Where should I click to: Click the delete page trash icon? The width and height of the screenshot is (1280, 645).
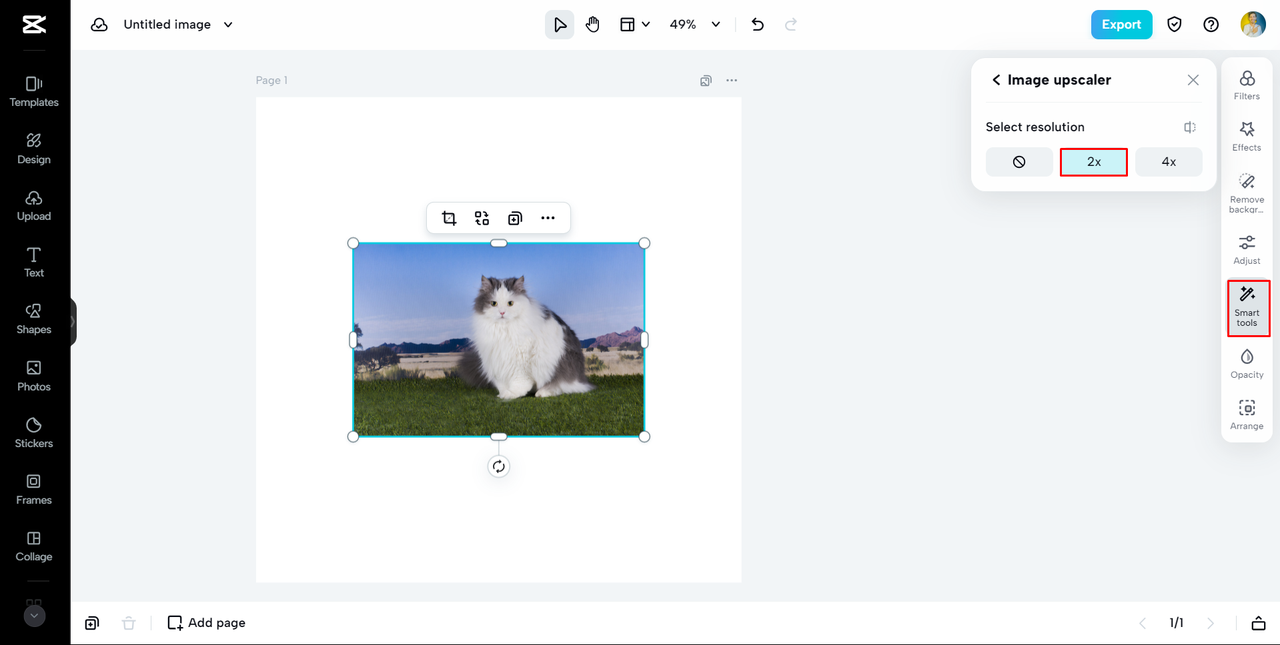128,623
